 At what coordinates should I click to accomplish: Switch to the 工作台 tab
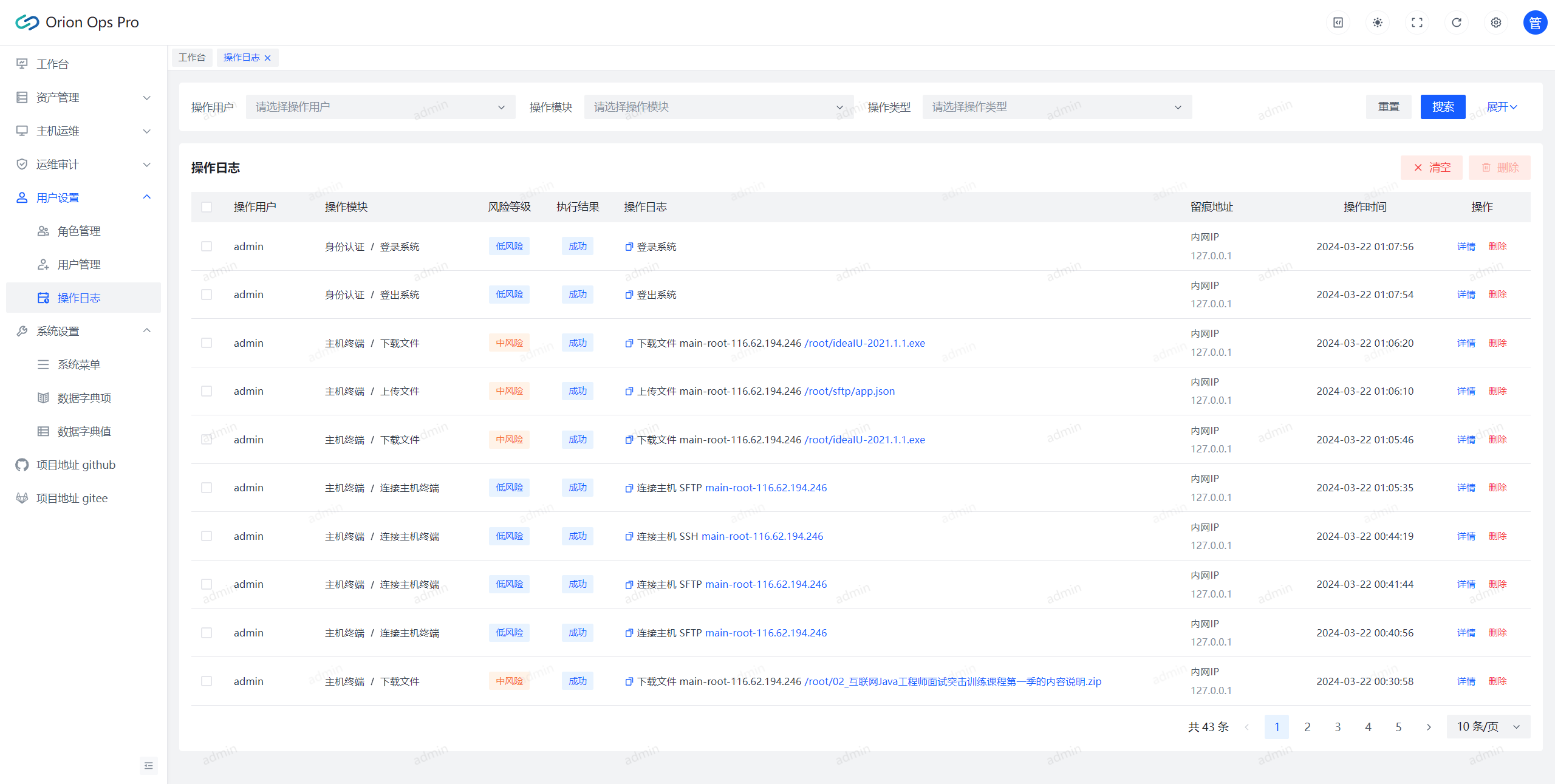[192, 58]
